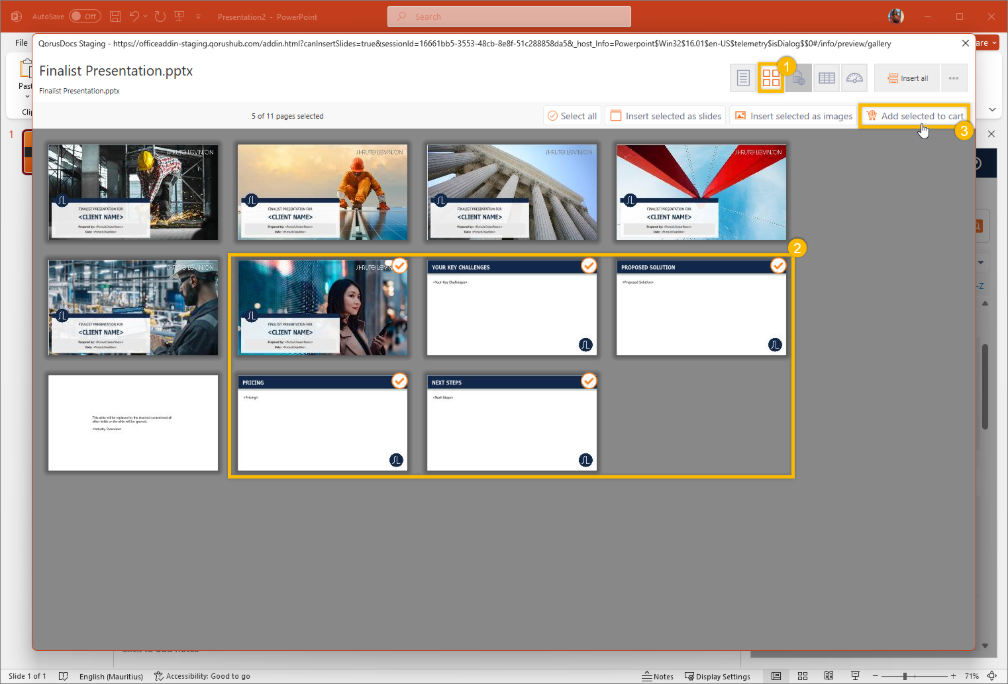The height and width of the screenshot is (684, 1008).
Task: Open Slide Sorter view in status bar
Action: point(802,676)
